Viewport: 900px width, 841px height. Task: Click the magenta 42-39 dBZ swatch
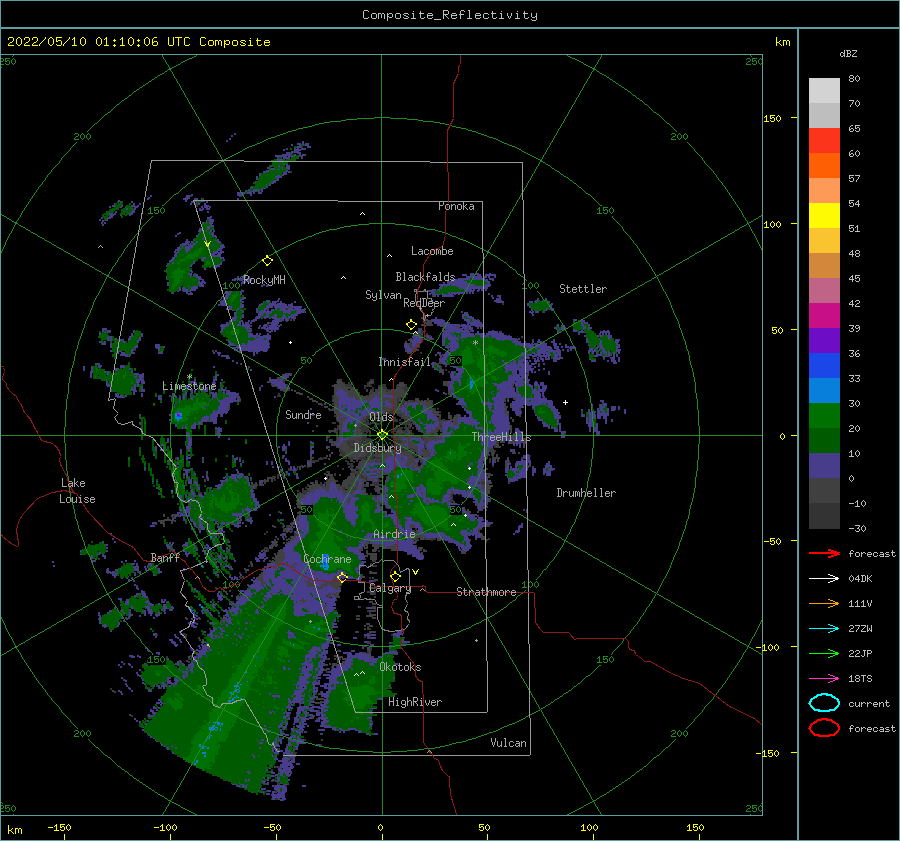click(824, 315)
